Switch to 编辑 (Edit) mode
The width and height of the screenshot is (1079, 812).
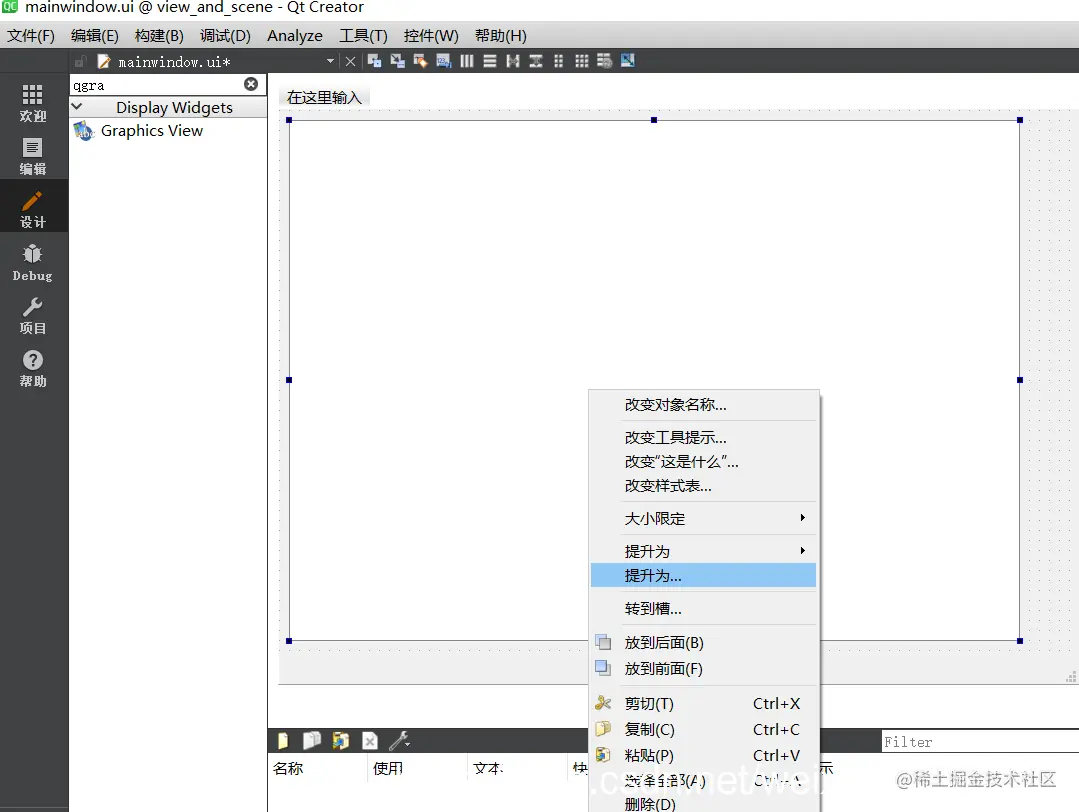(x=33, y=157)
